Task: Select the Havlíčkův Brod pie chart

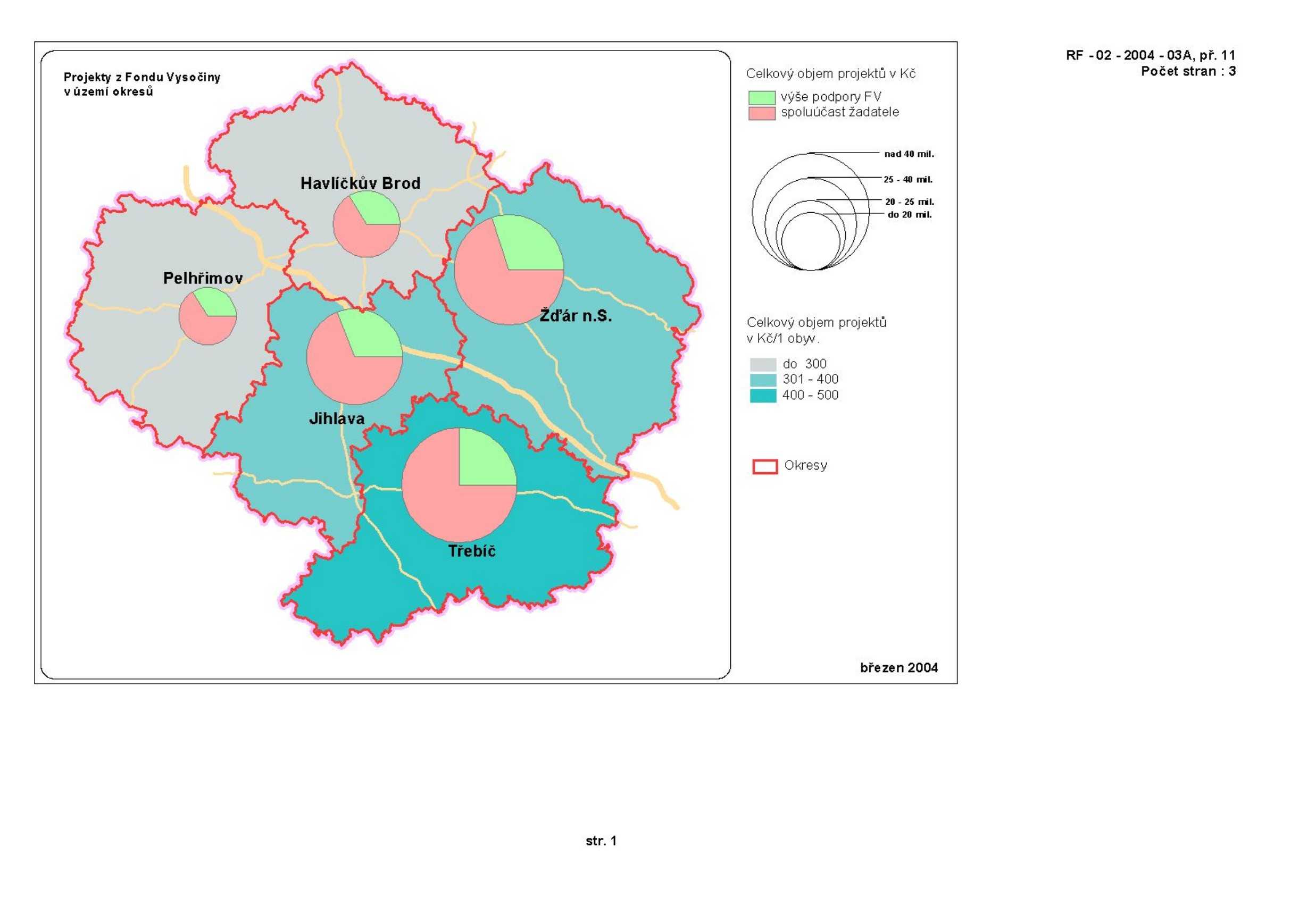Action: tap(367, 224)
